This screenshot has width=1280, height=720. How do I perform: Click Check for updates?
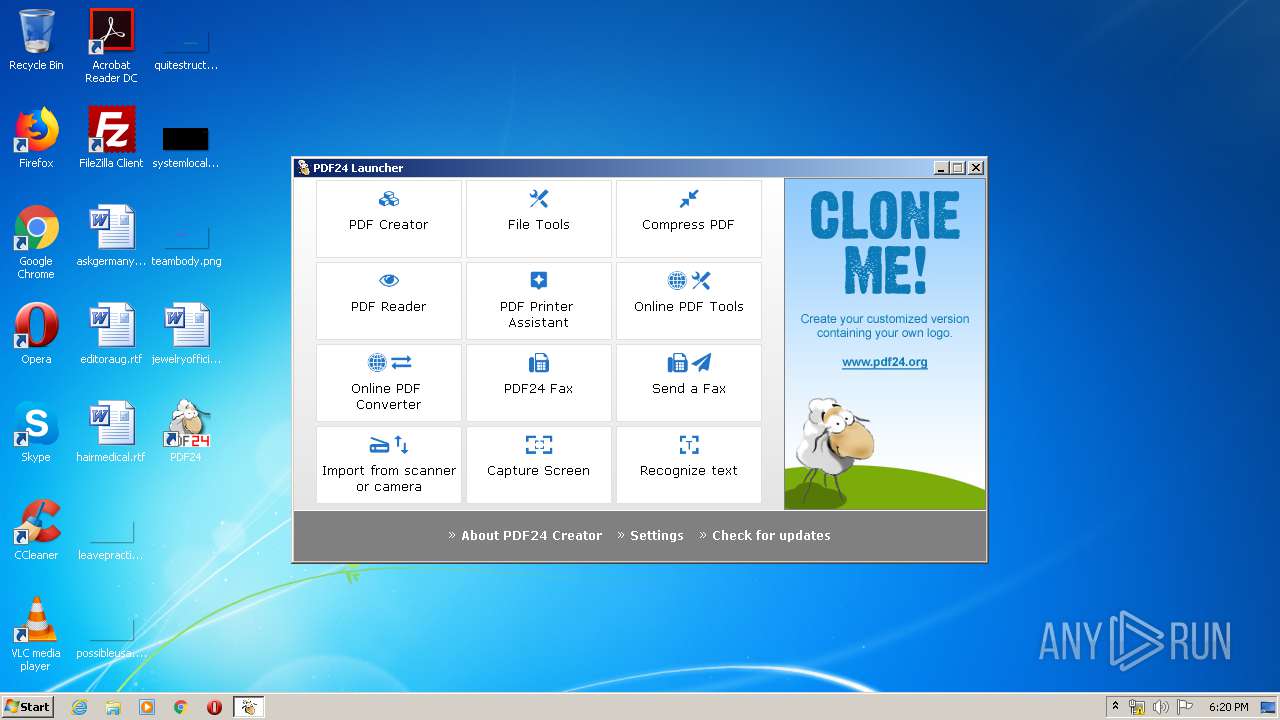click(x=771, y=536)
